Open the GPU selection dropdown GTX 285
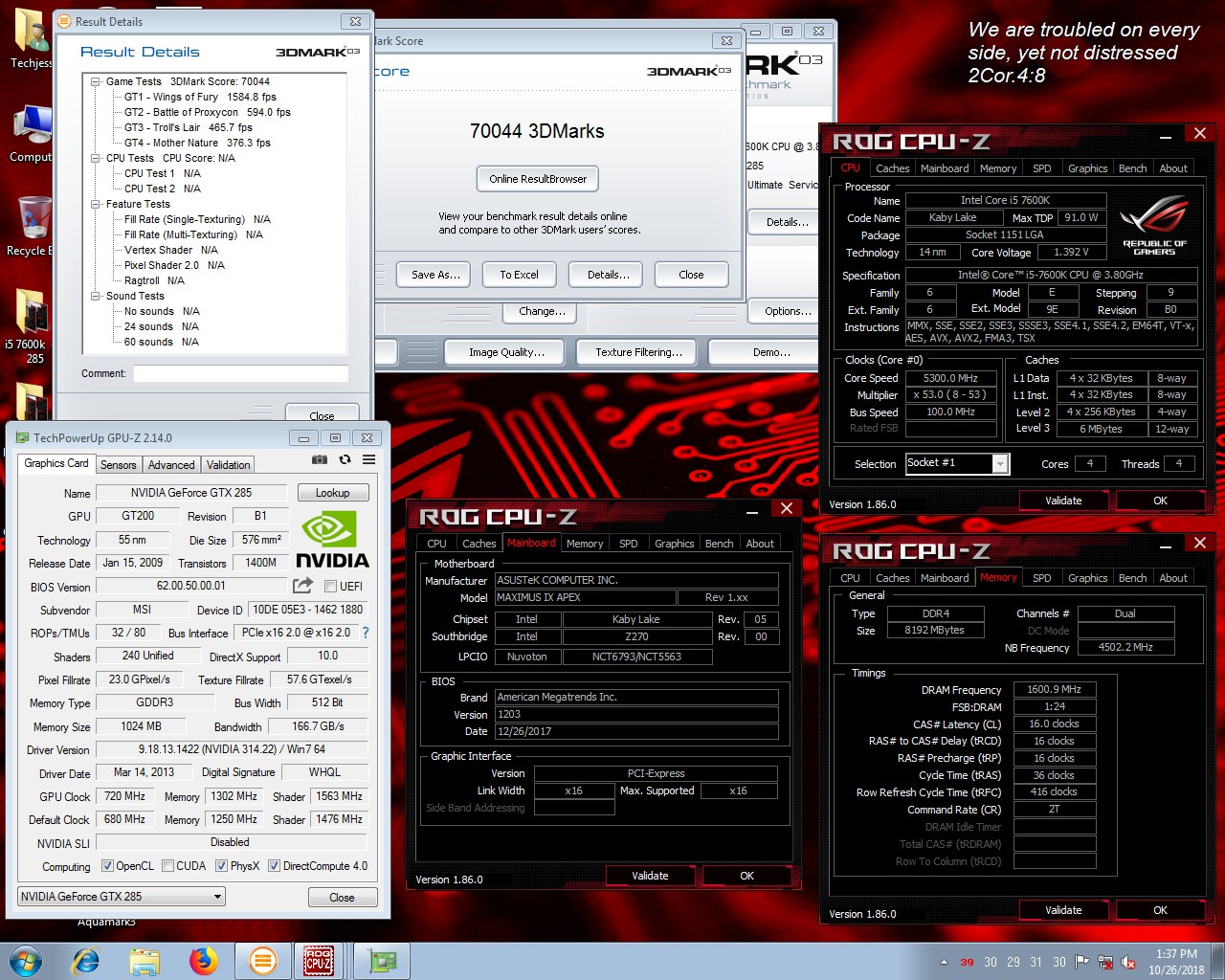 pos(122,897)
